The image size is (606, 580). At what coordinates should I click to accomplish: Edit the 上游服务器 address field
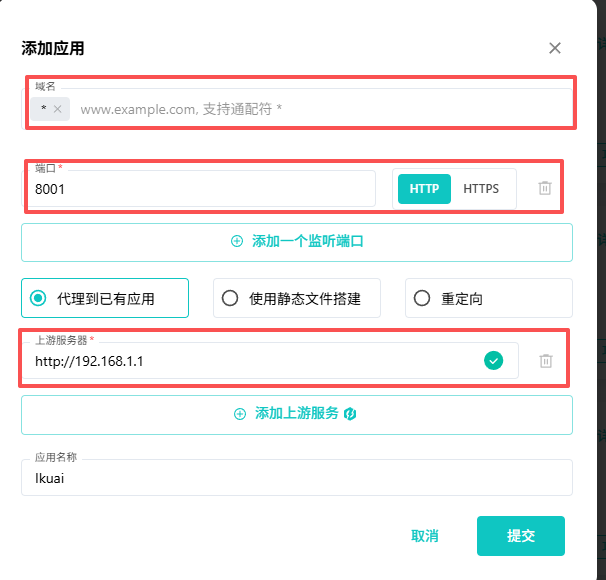(x=250, y=361)
